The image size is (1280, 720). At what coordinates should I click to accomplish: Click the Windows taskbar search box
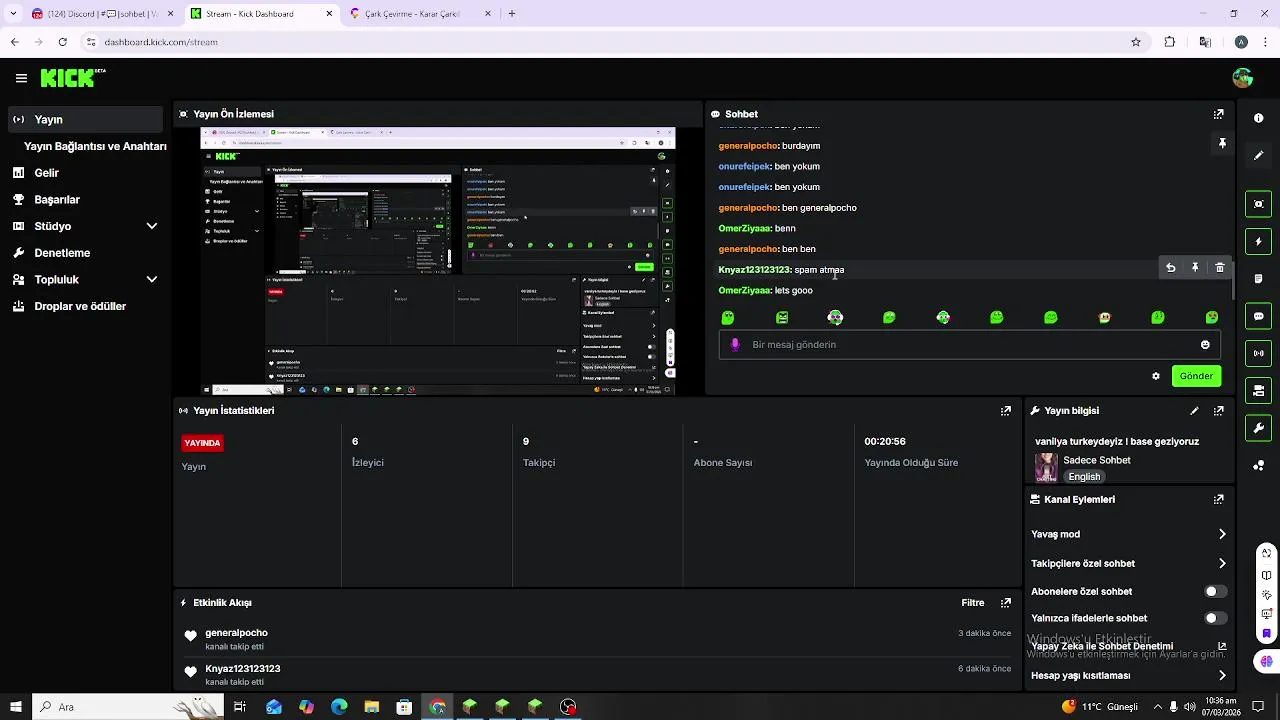click(x=128, y=707)
